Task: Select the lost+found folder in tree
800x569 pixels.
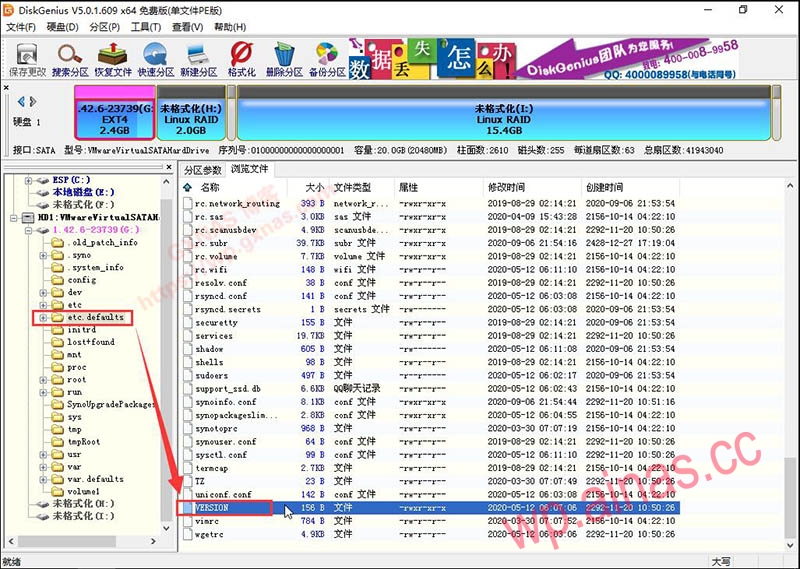Action: (91, 342)
